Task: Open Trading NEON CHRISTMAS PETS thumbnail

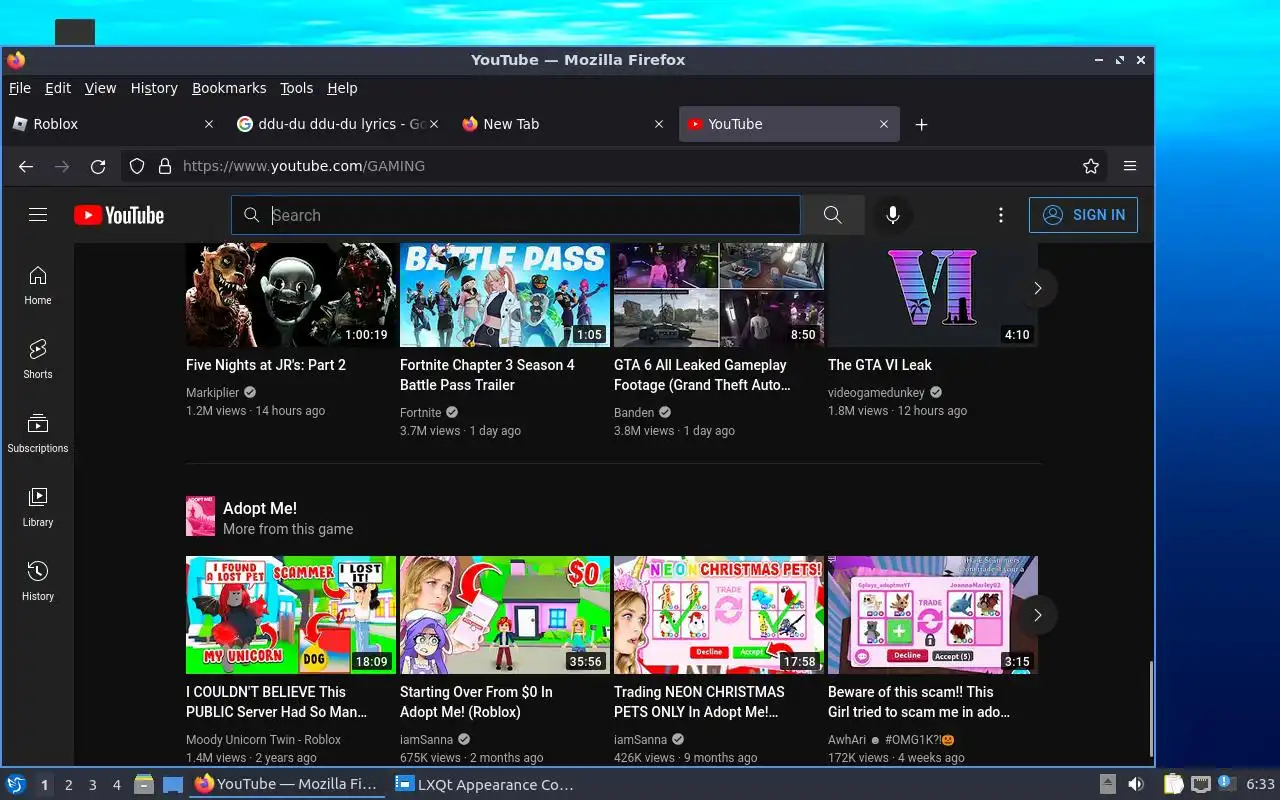Action: point(719,615)
